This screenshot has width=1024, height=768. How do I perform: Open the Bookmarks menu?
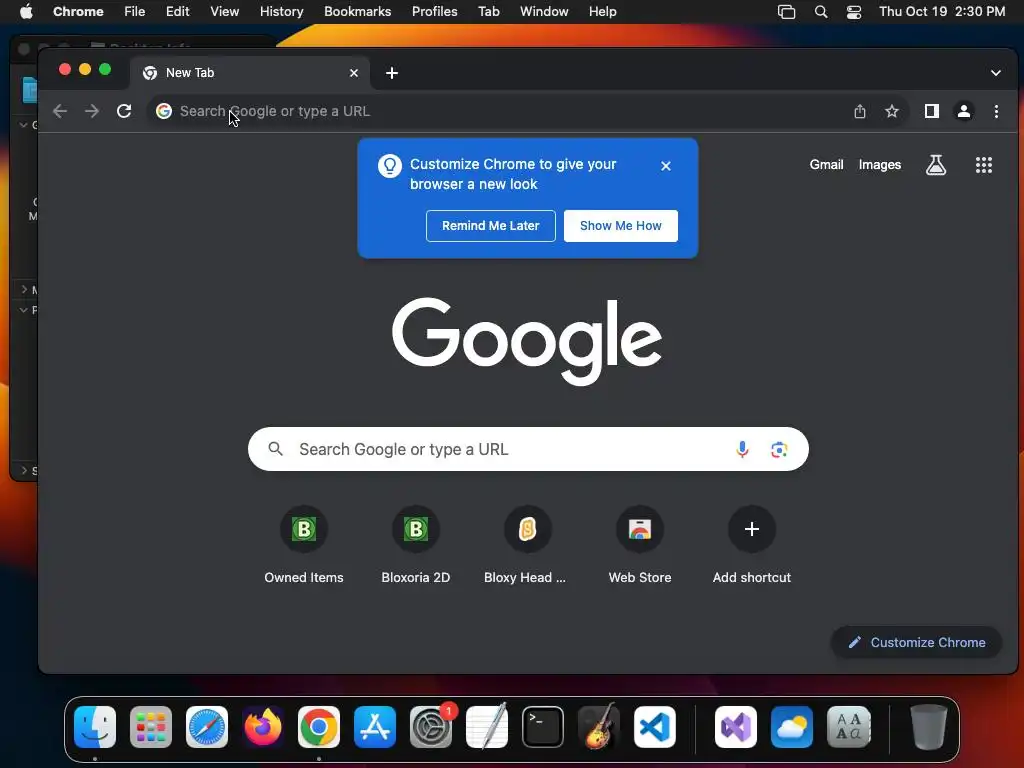(358, 12)
